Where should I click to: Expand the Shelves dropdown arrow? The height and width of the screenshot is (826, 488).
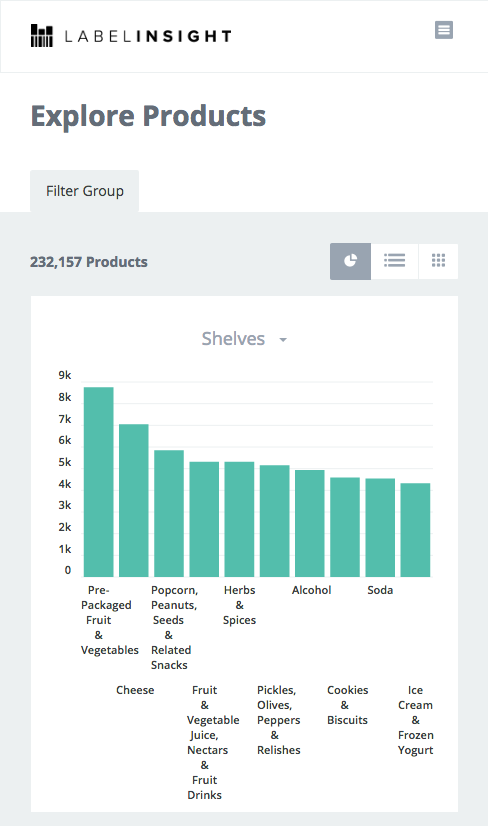(283, 340)
